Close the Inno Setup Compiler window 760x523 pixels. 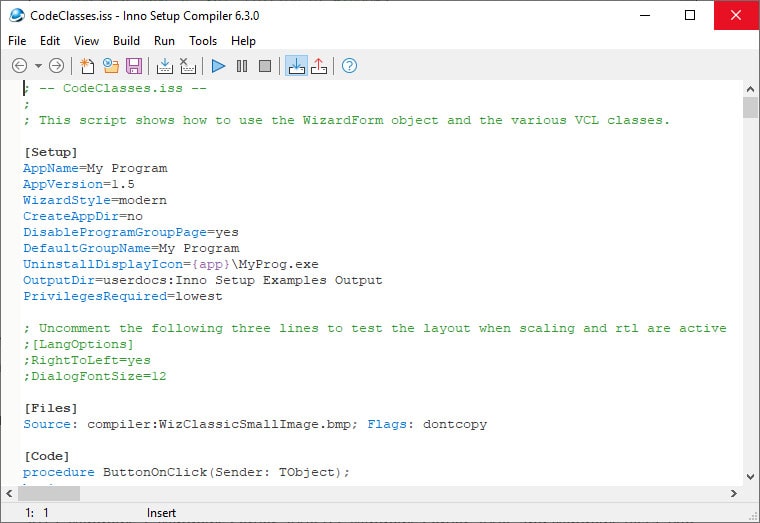[x=736, y=16]
